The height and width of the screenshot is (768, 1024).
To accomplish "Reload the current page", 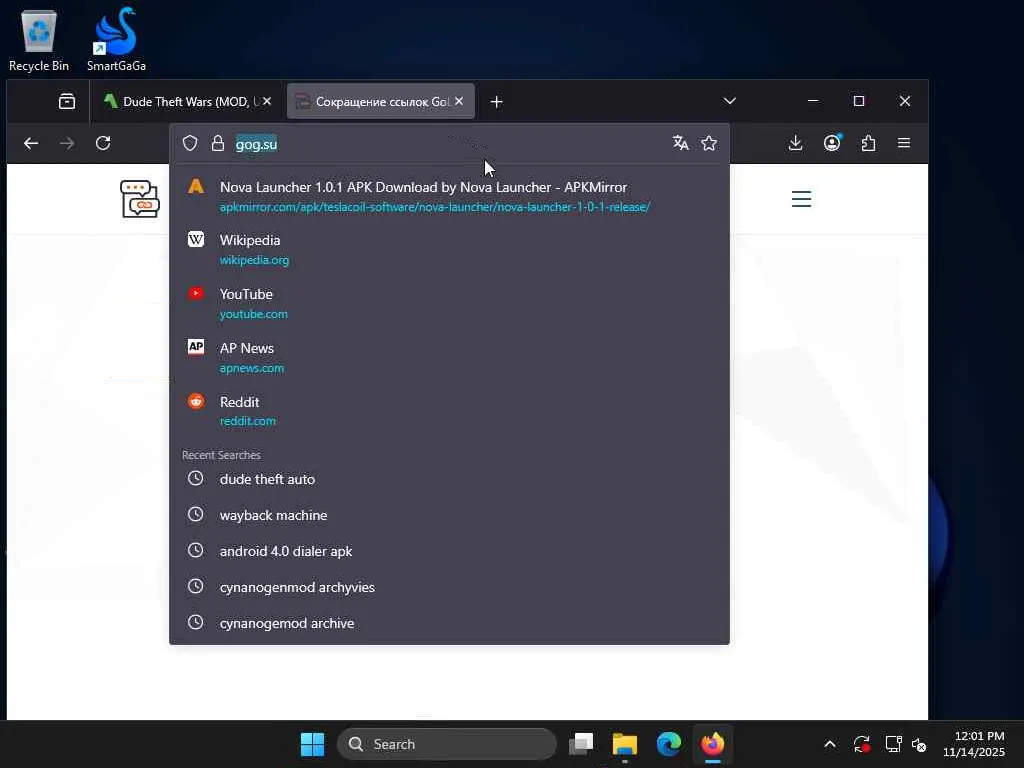I will click(x=103, y=143).
